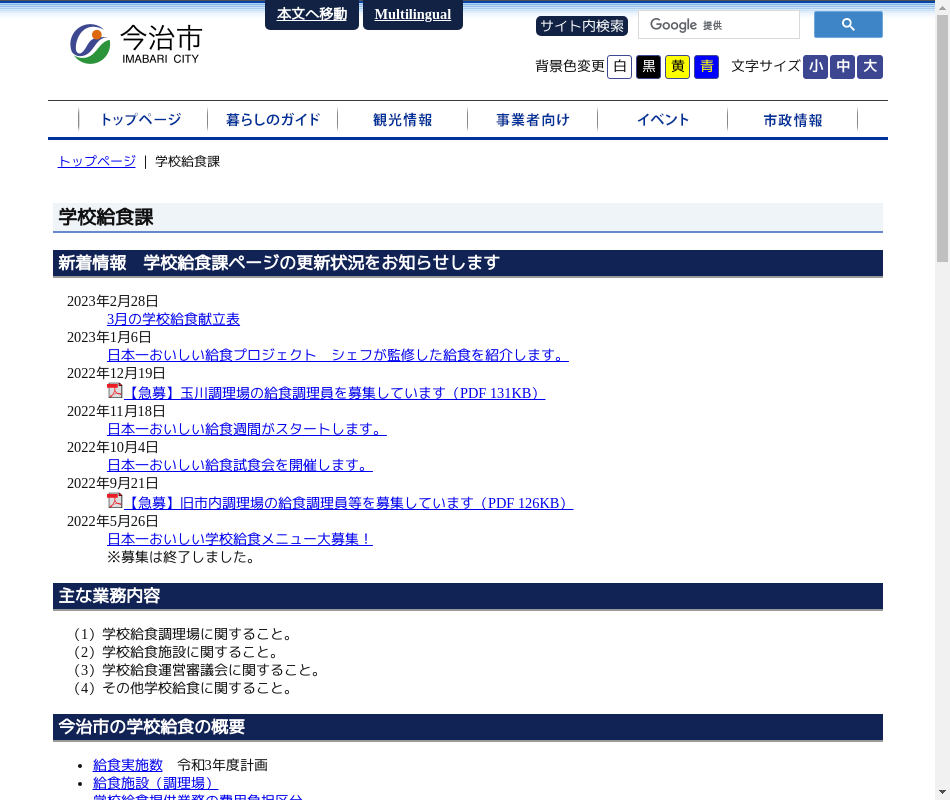This screenshot has height=800, width=950.
Task: Open the 3月の学校給食献立表 link
Action: click(173, 319)
